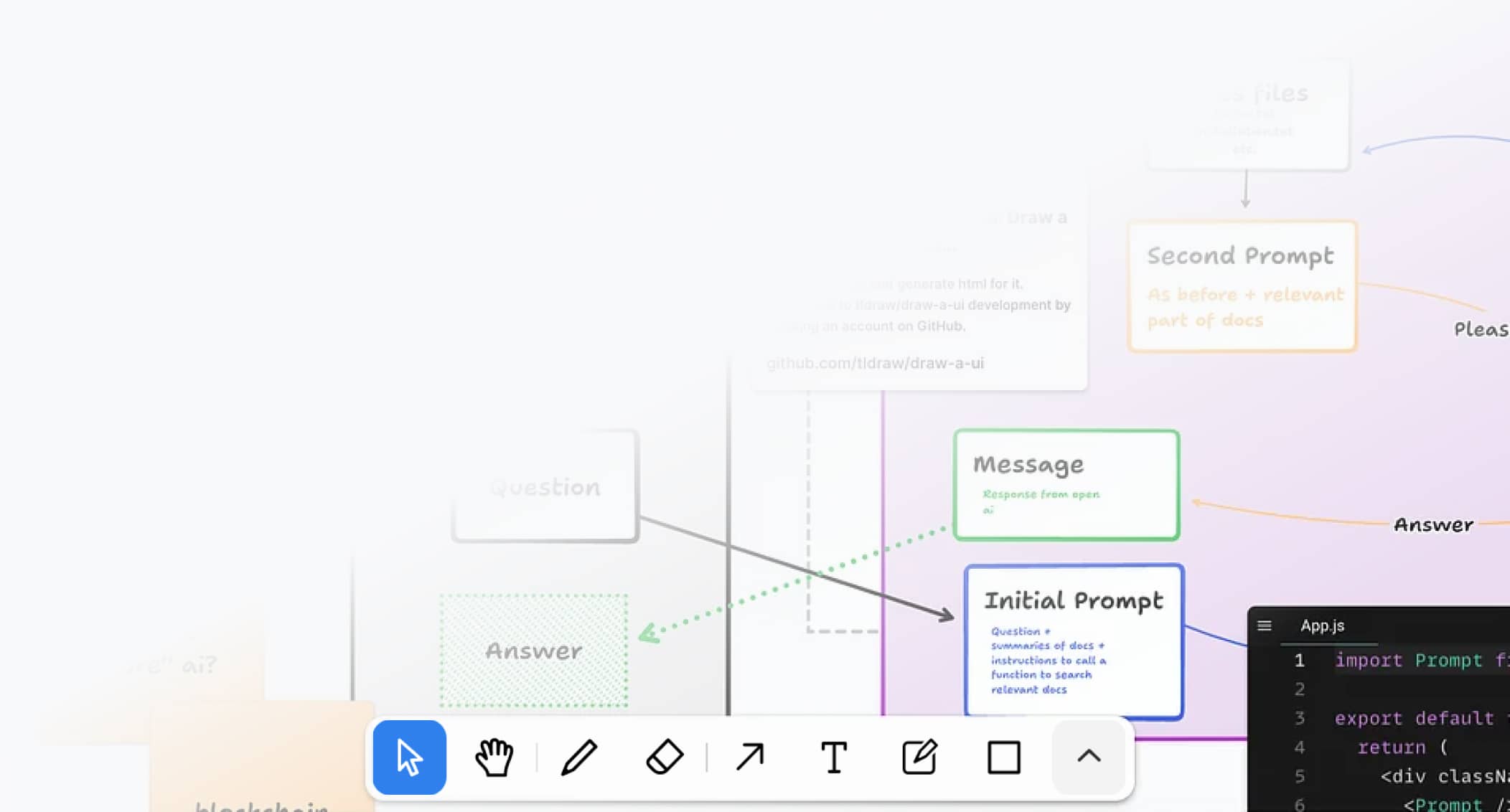Select the Arrow tool

click(749, 757)
